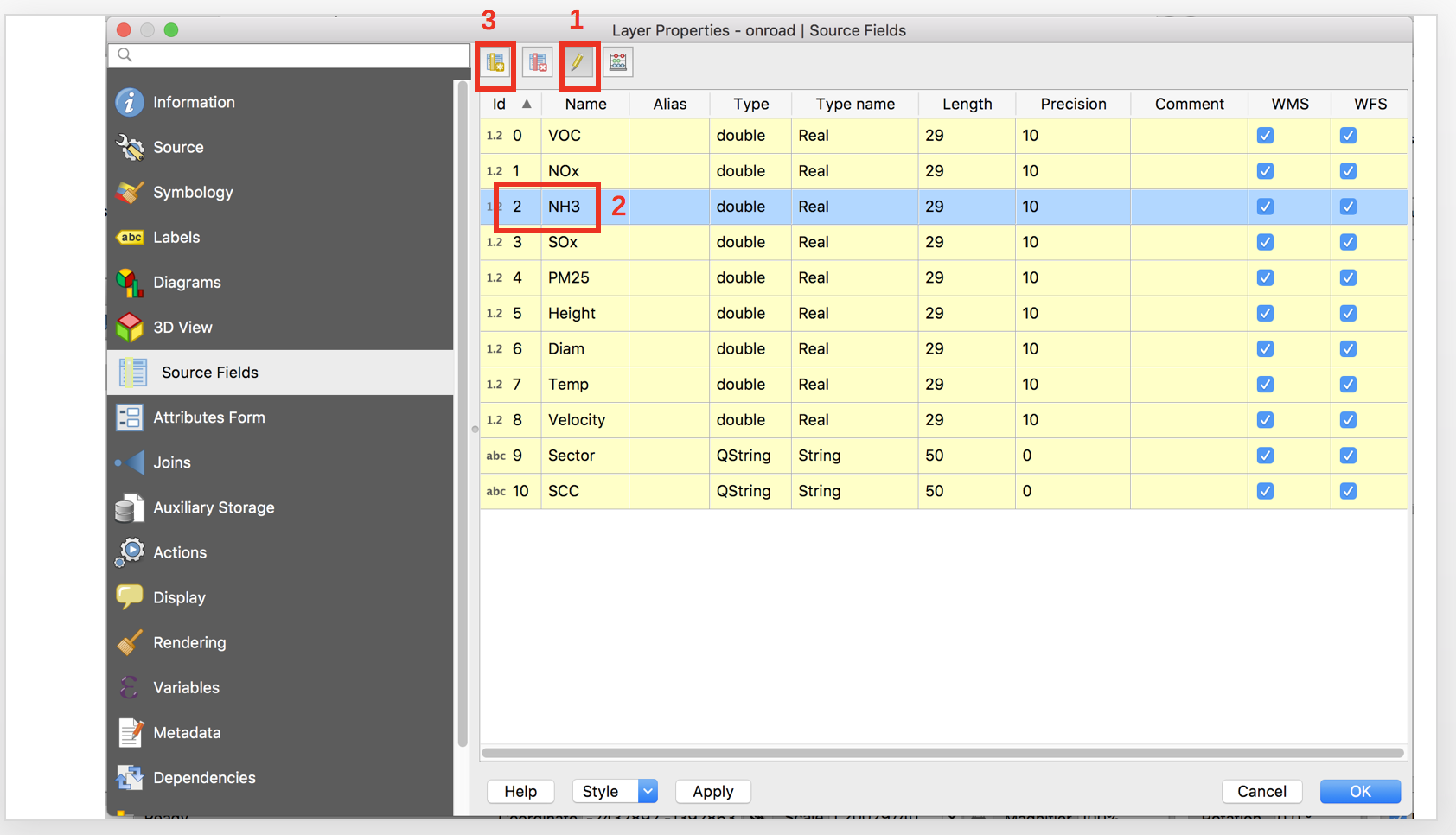
Task: Click the Labels abc icon
Action: point(130,237)
